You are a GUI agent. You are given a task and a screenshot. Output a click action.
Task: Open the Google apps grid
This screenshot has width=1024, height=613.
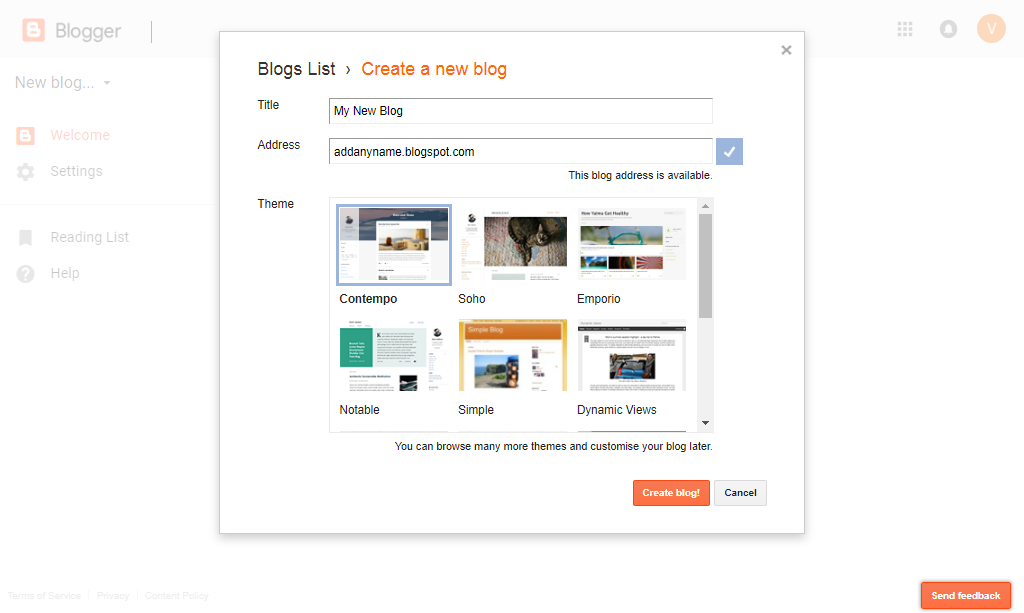click(x=905, y=29)
